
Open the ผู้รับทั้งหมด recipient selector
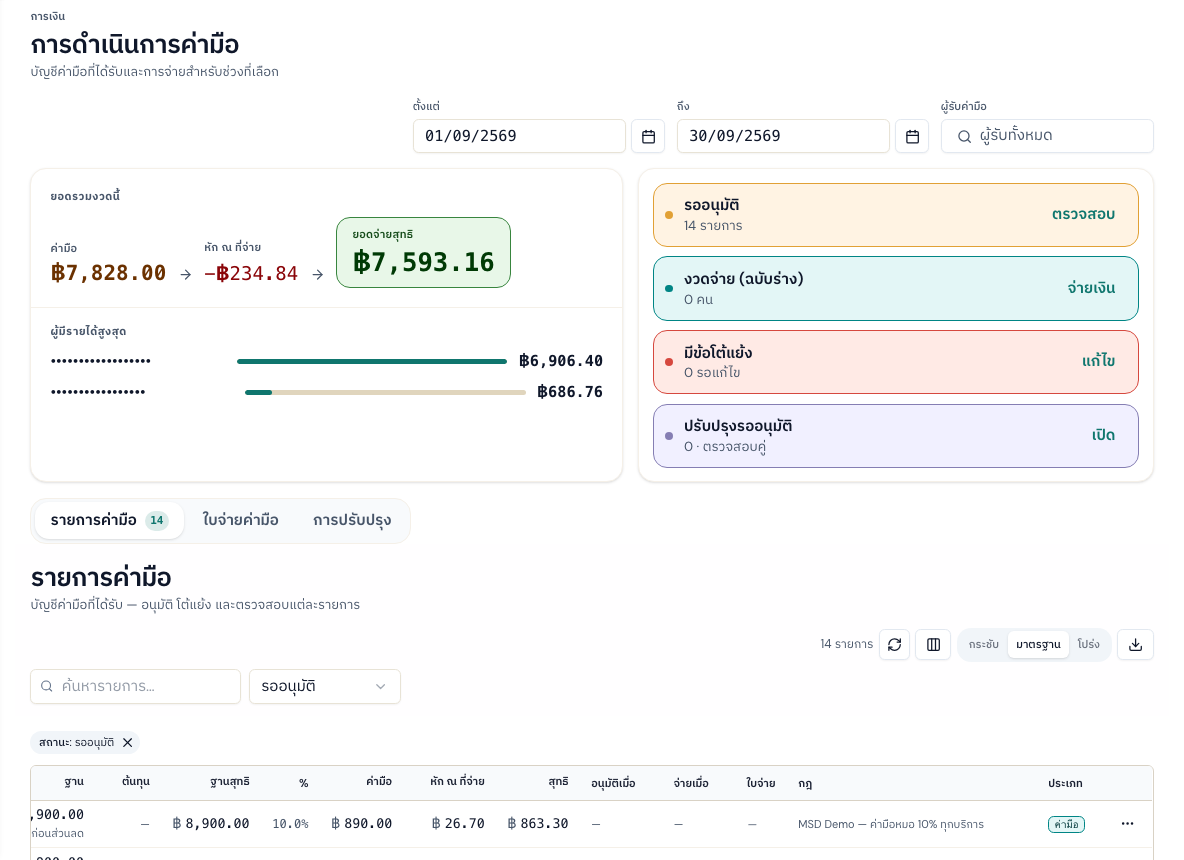click(1047, 136)
